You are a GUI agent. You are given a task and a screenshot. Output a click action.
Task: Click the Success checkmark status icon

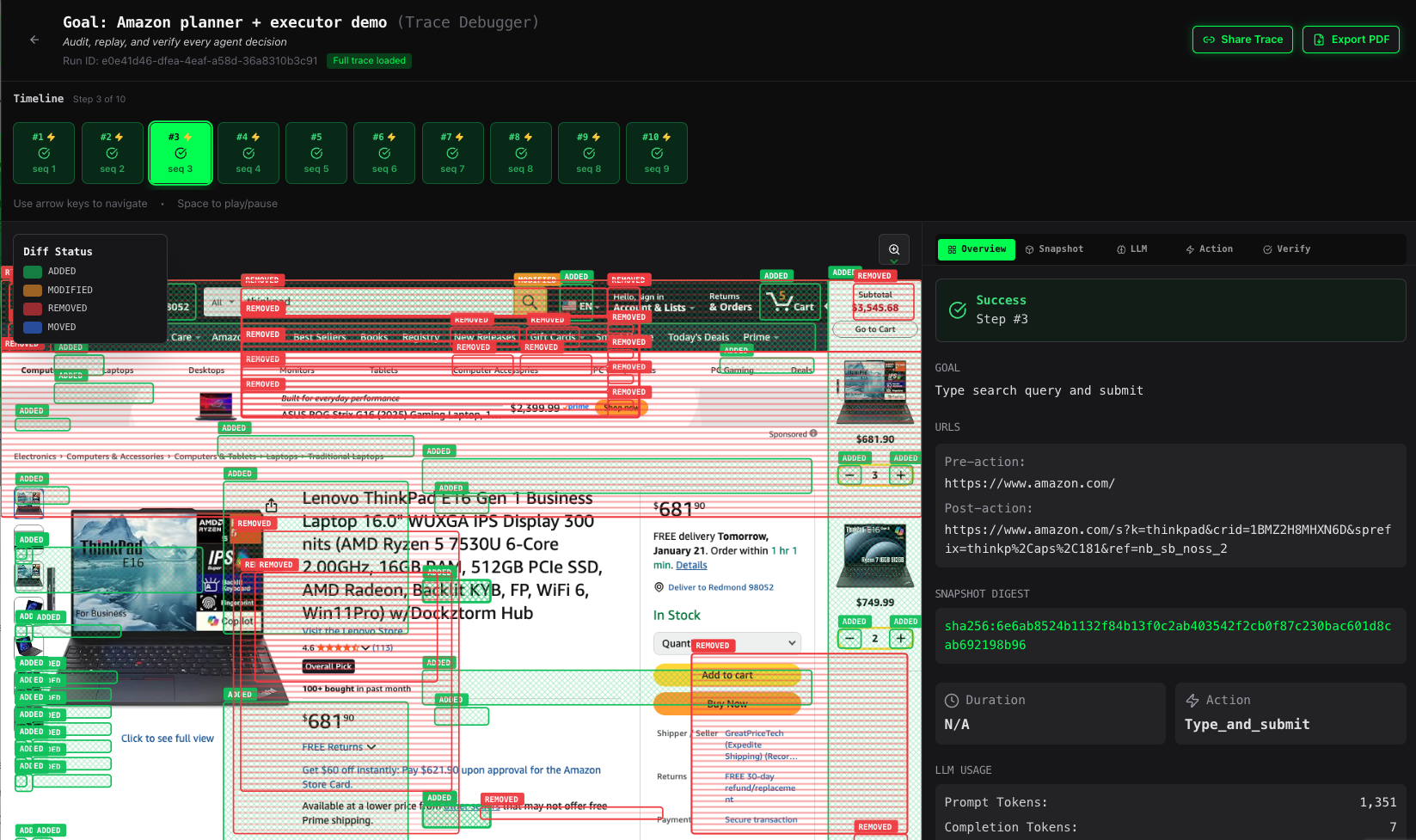click(x=957, y=310)
